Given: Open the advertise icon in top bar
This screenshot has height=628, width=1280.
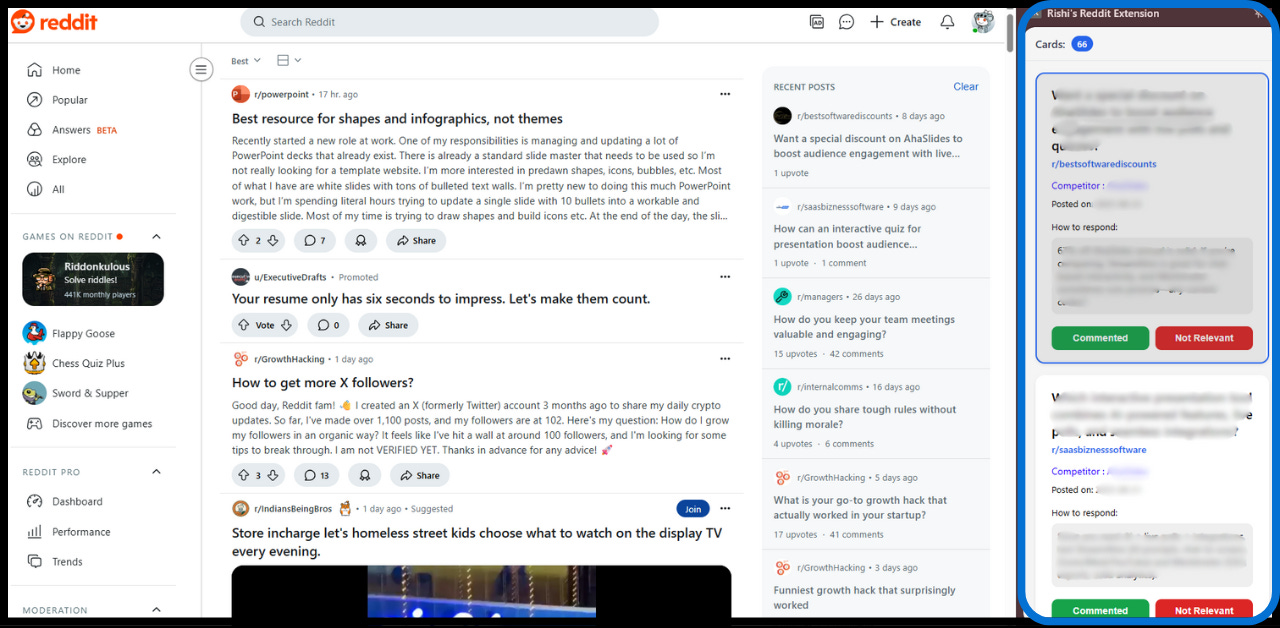Looking at the screenshot, I should pyautogui.click(x=817, y=22).
